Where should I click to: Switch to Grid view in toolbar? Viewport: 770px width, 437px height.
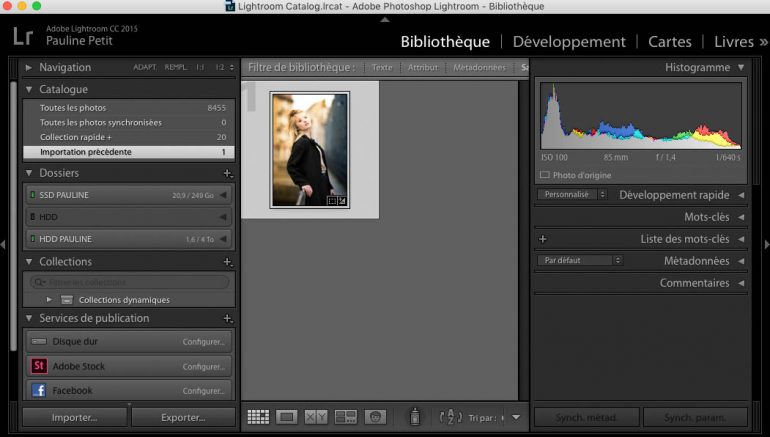coord(258,416)
